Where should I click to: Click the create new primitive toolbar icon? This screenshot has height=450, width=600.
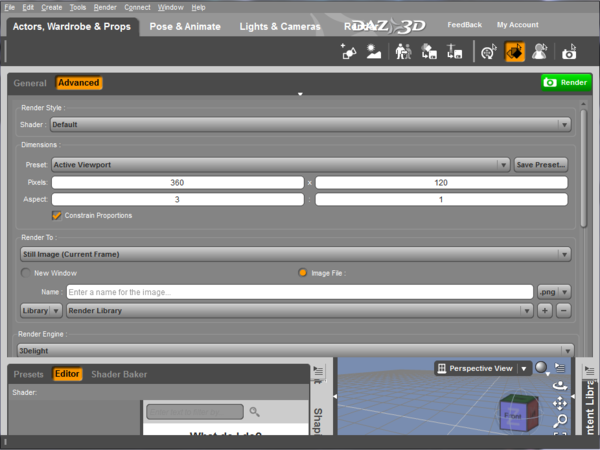[x=348, y=52]
